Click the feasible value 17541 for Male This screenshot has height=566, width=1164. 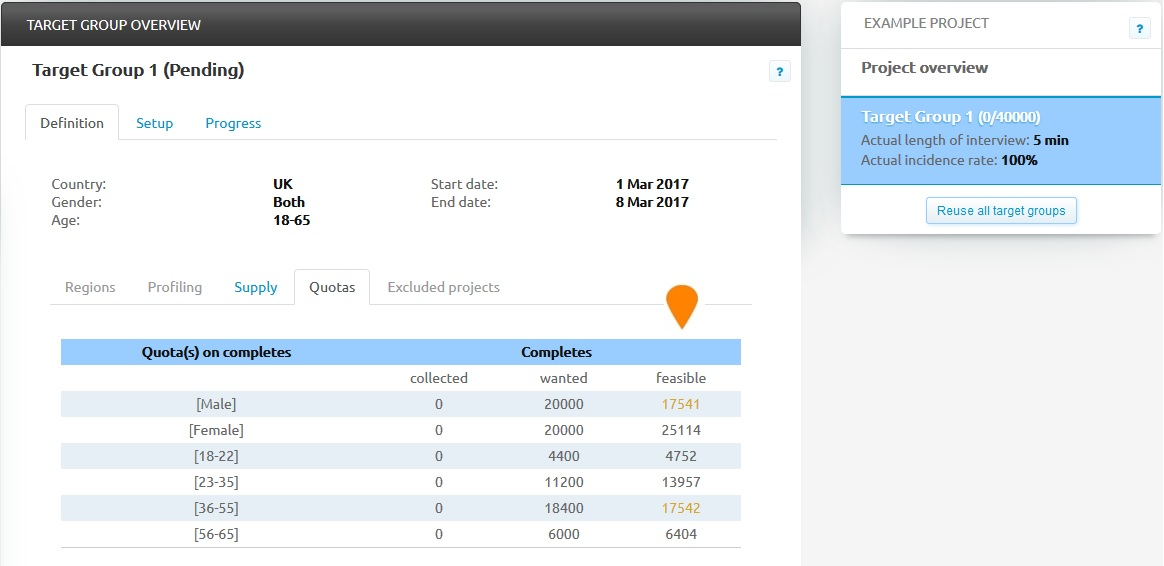point(680,404)
